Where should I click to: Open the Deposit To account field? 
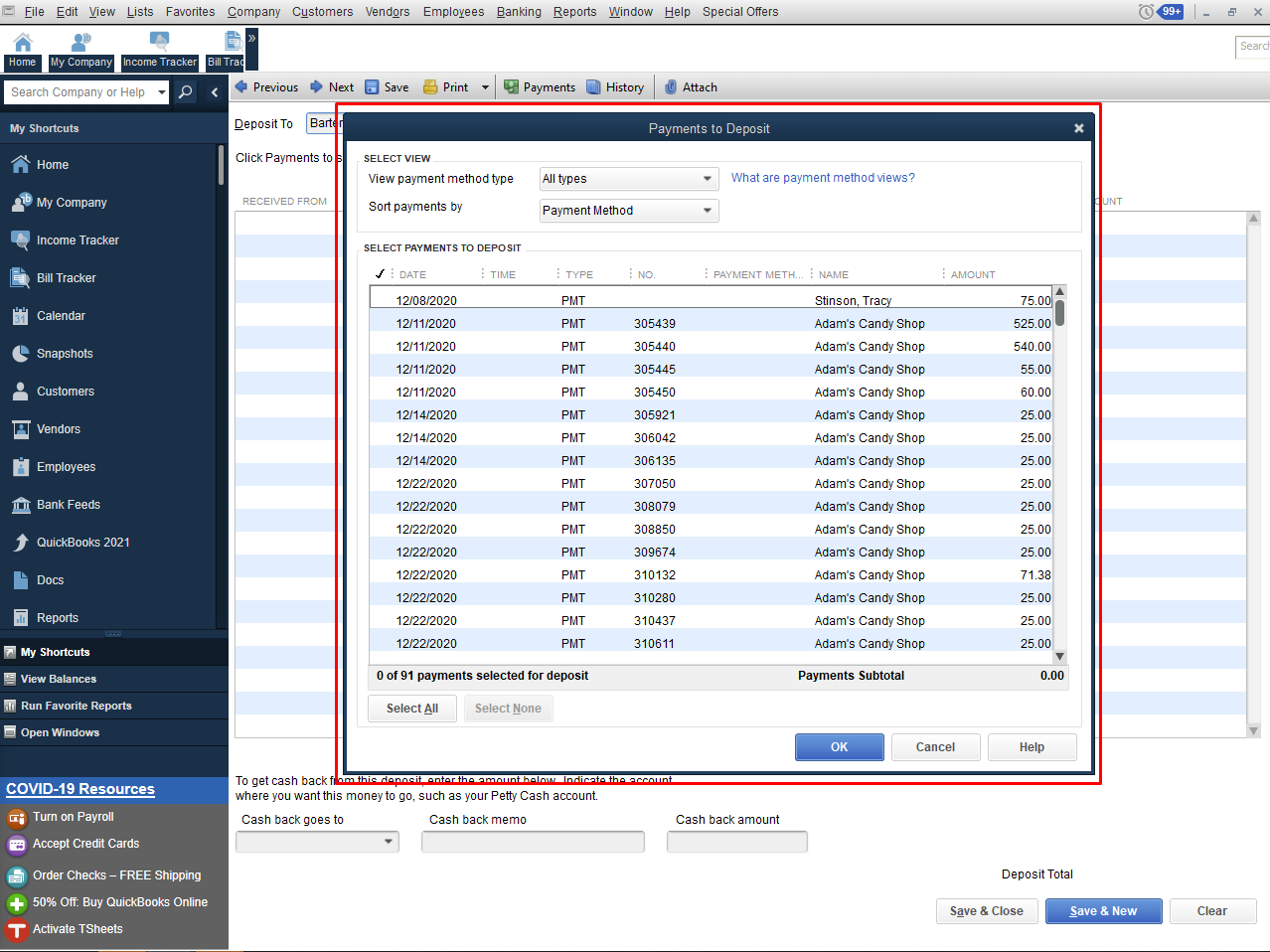(x=323, y=123)
